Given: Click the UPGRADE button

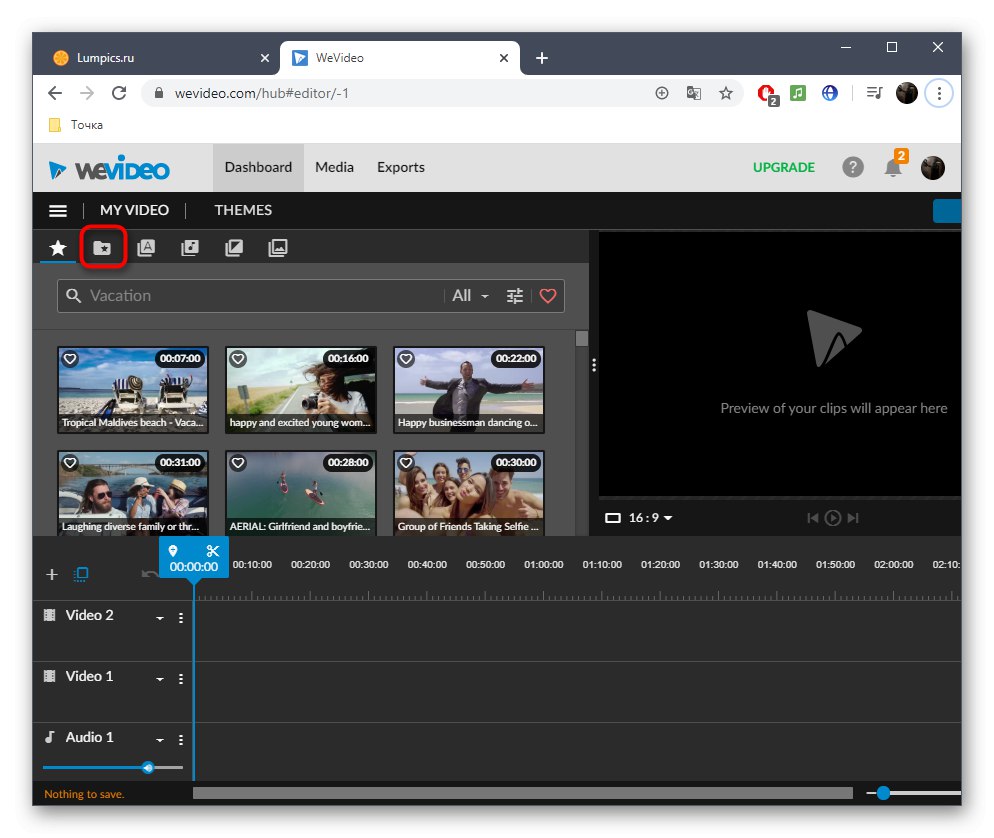Looking at the screenshot, I should pyautogui.click(x=784, y=167).
